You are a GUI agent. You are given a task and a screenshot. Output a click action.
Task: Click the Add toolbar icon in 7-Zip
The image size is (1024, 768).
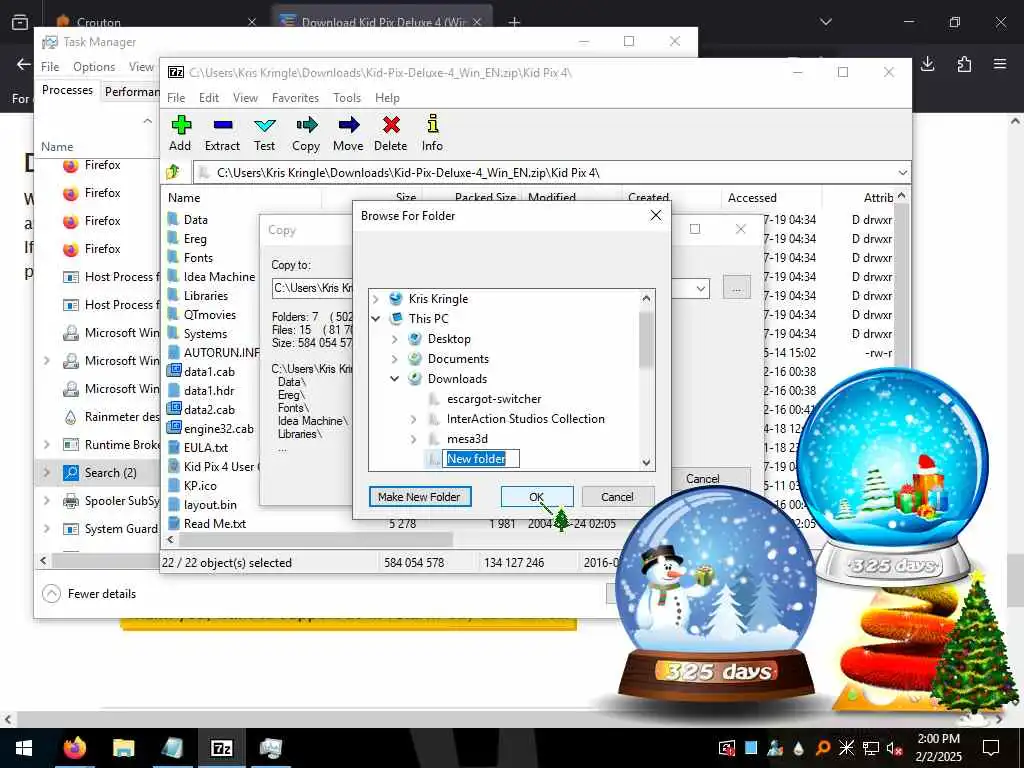click(x=181, y=125)
